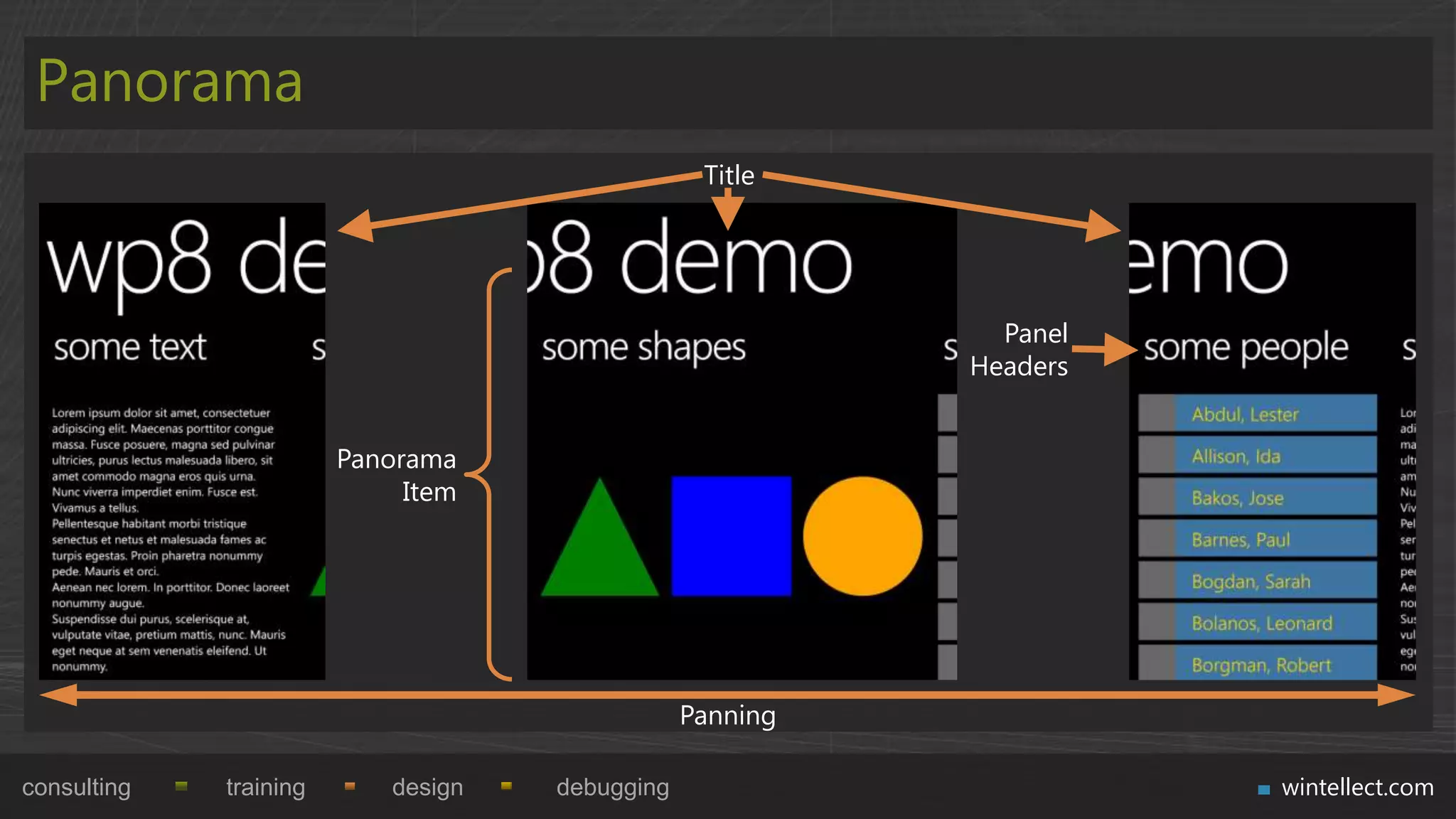Image resolution: width=1456 pixels, height=819 pixels.
Task: Open the some people panel header
Action: pyautogui.click(x=1246, y=348)
